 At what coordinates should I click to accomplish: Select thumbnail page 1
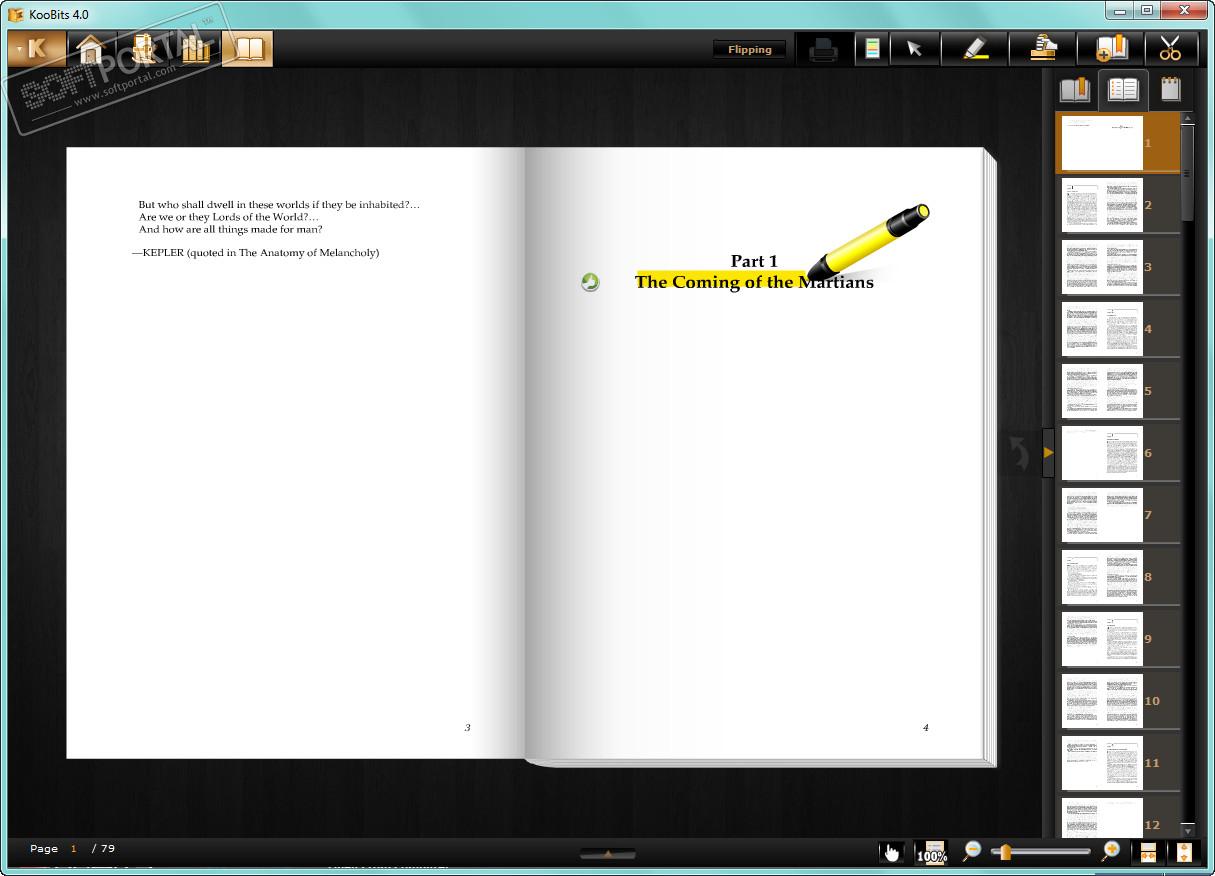coord(1118,143)
